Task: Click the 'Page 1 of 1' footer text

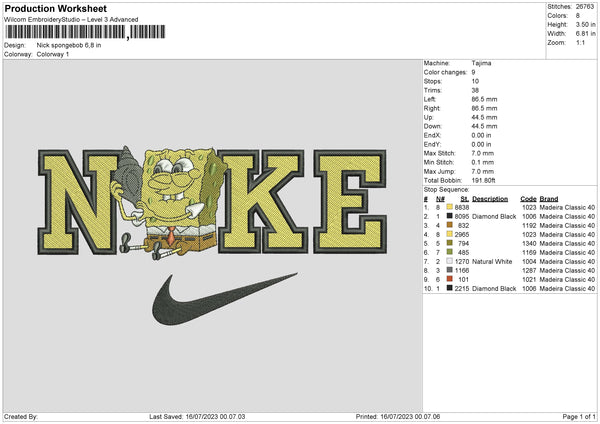Action: pyautogui.click(x=579, y=417)
